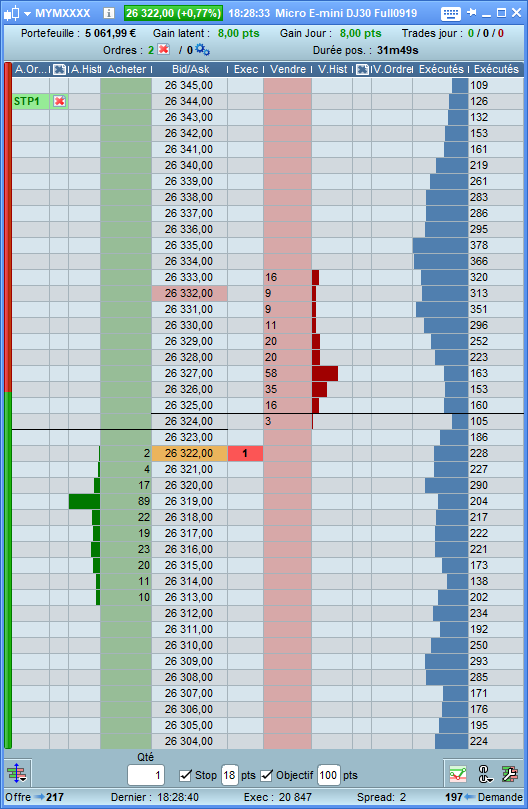528x809 pixels.
Task: Click the Stop points field showing 18
Action: click(229, 775)
